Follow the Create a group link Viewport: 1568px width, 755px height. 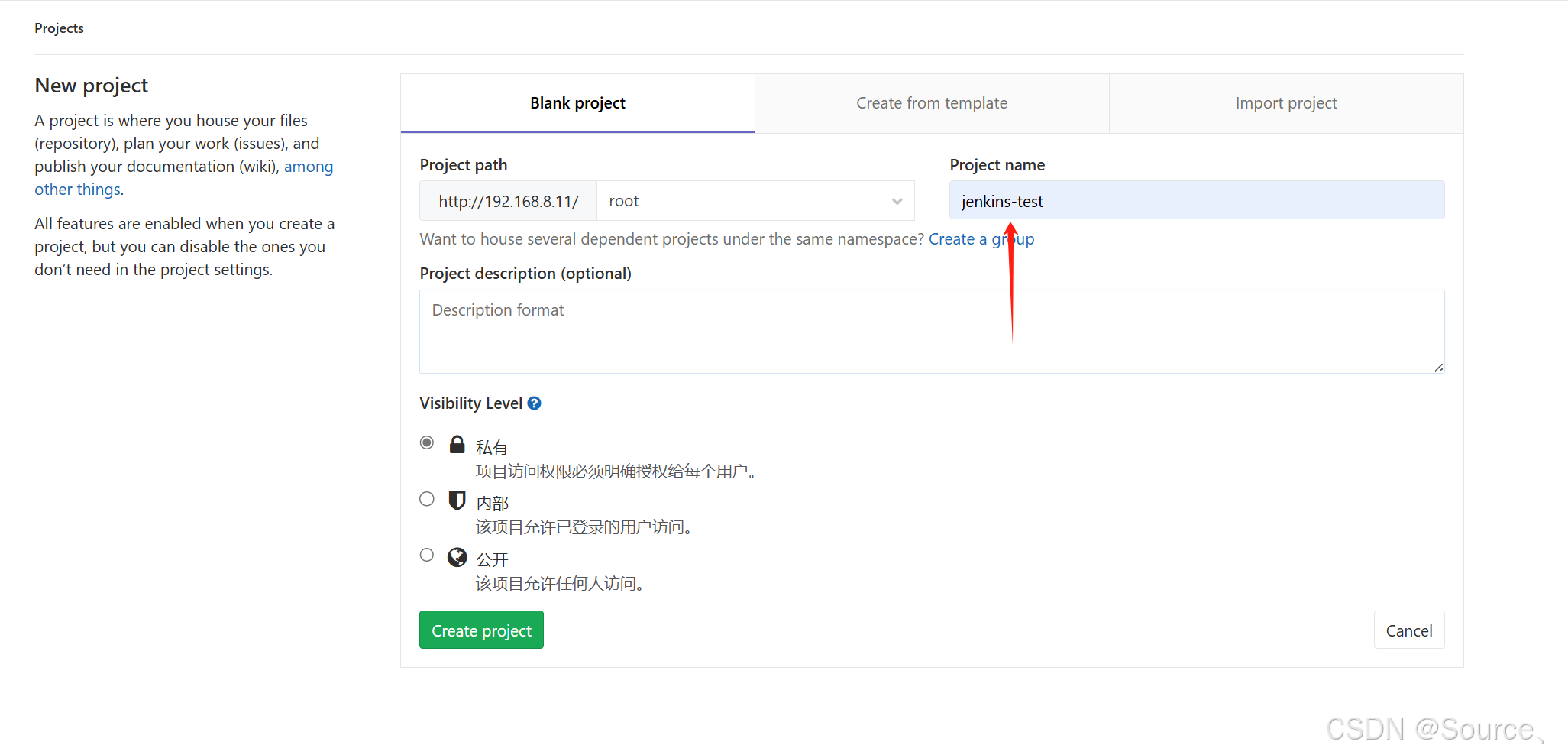(x=981, y=239)
